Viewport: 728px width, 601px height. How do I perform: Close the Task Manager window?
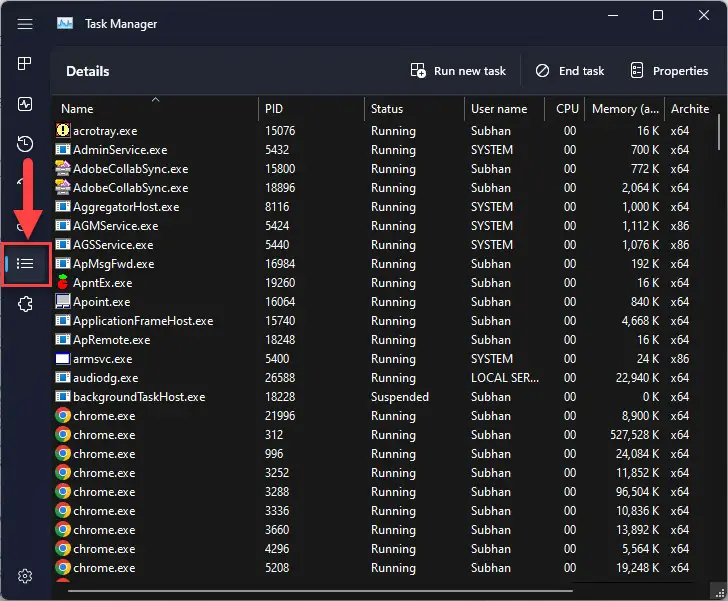(704, 15)
